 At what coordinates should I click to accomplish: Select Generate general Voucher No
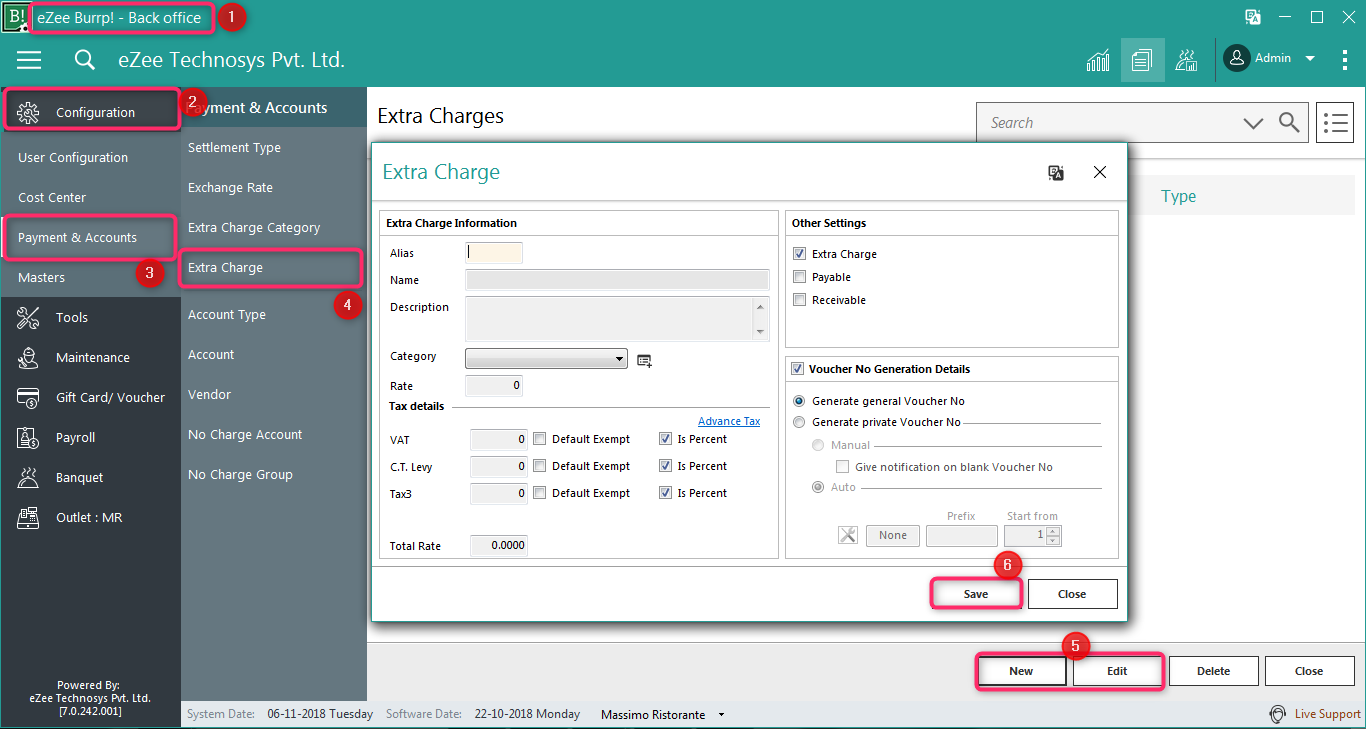[x=799, y=401]
